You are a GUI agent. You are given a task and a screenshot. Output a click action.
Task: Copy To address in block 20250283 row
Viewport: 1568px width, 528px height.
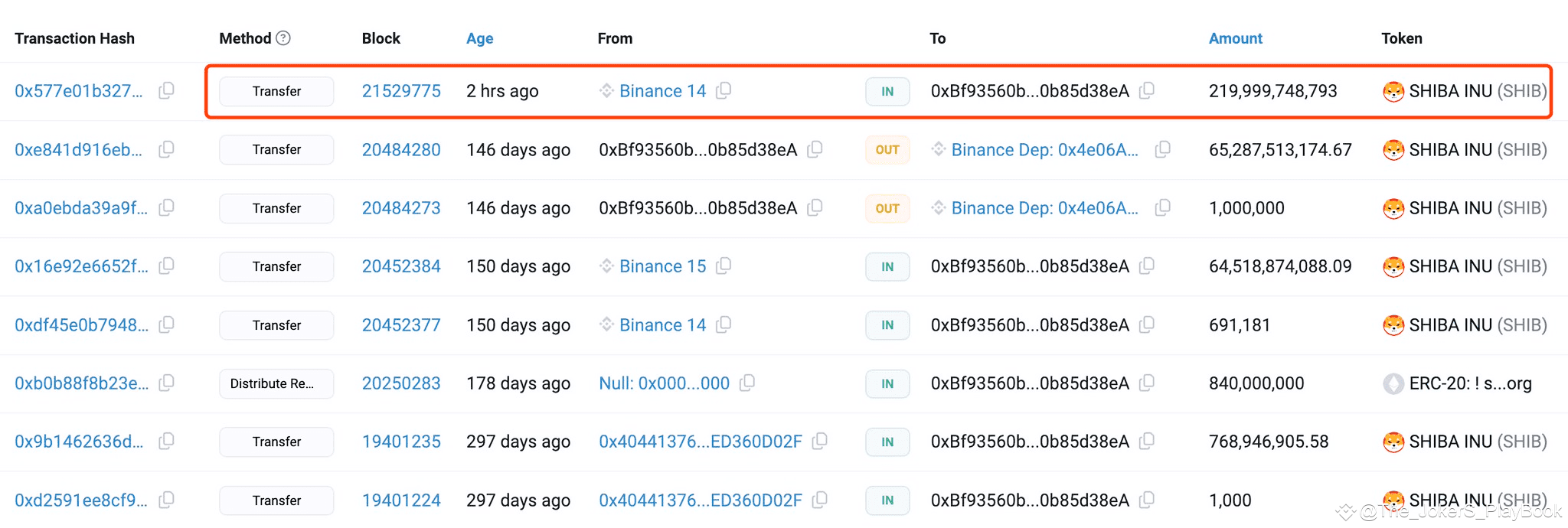(1146, 383)
